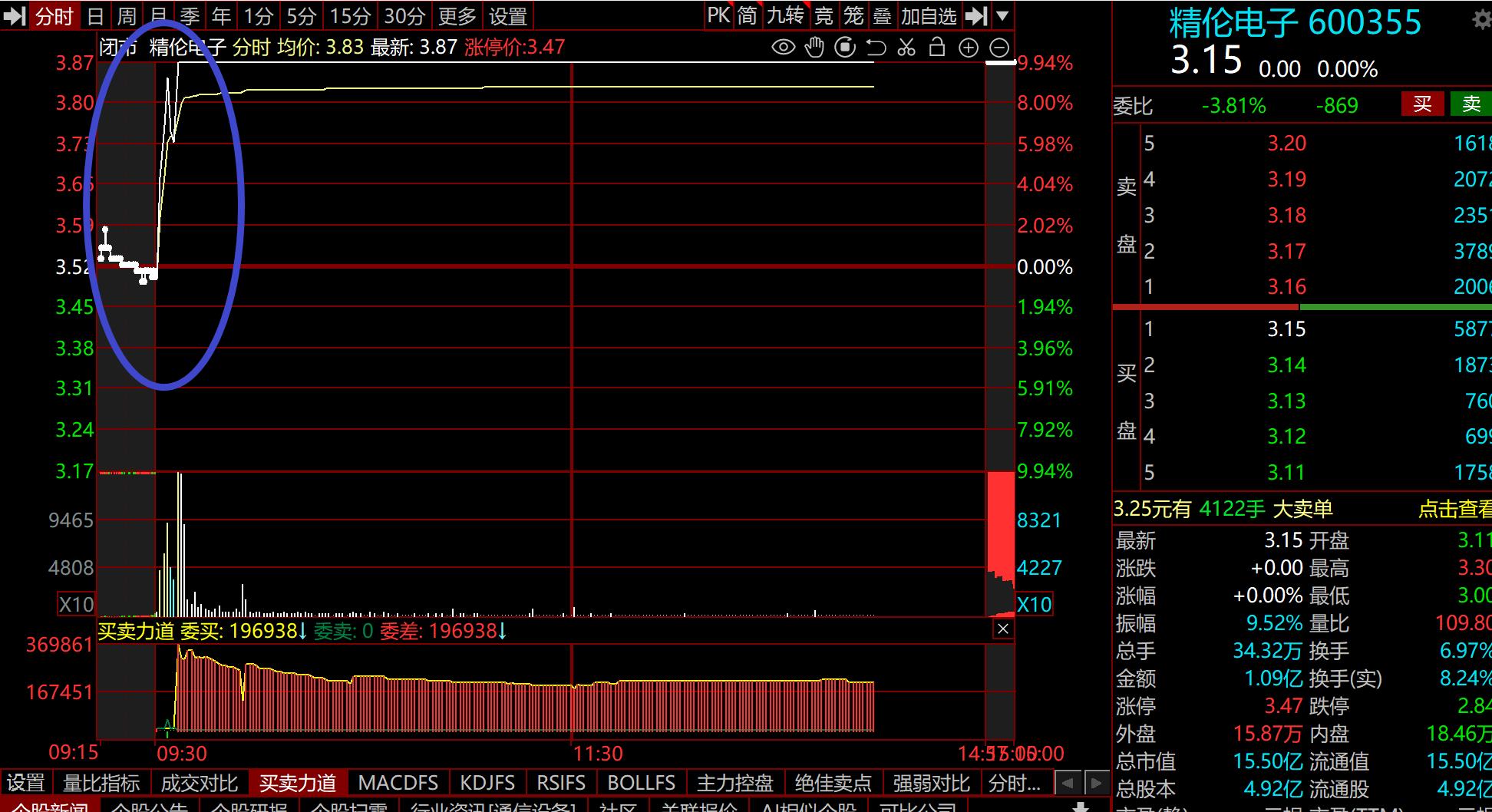Click the undo arrow icon
This screenshot has width=1492, height=812.
tap(876, 48)
